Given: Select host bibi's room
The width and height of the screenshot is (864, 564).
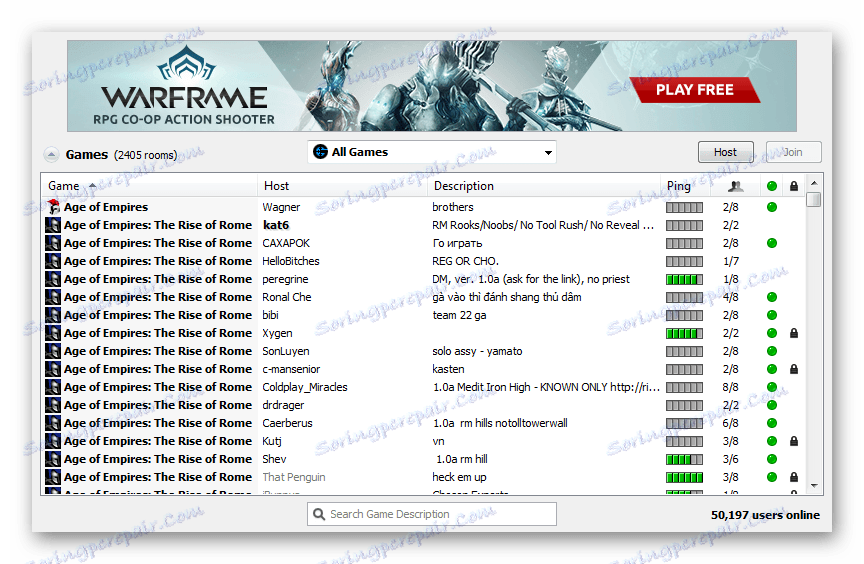Looking at the screenshot, I should tap(271, 315).
